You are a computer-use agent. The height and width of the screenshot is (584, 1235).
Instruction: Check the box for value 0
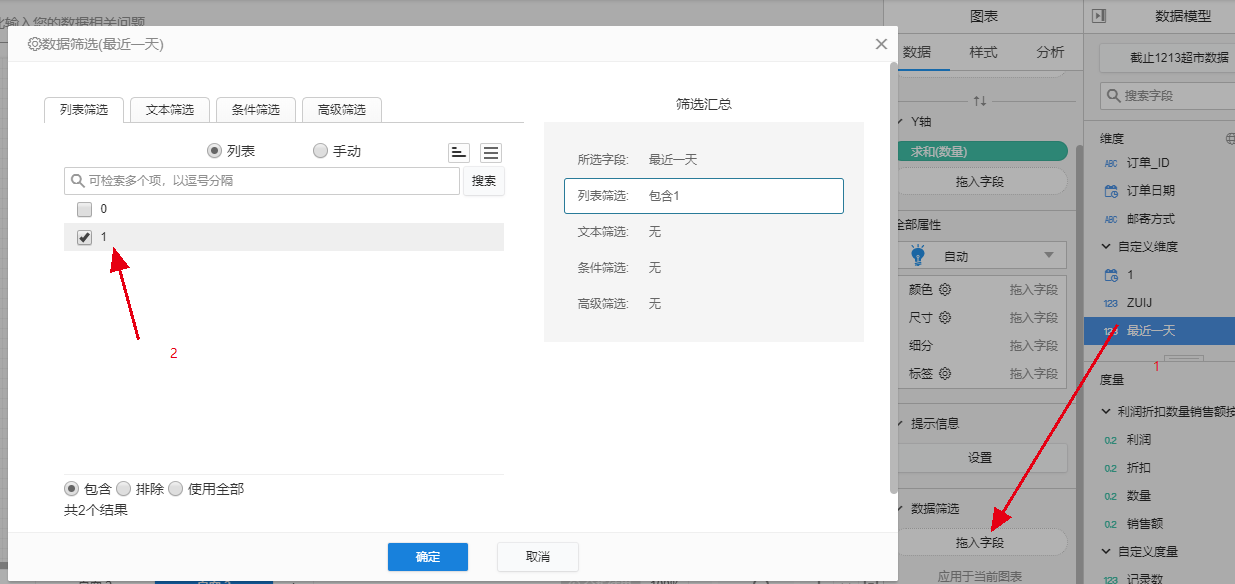pyautogui.click(x=85, y=209)
